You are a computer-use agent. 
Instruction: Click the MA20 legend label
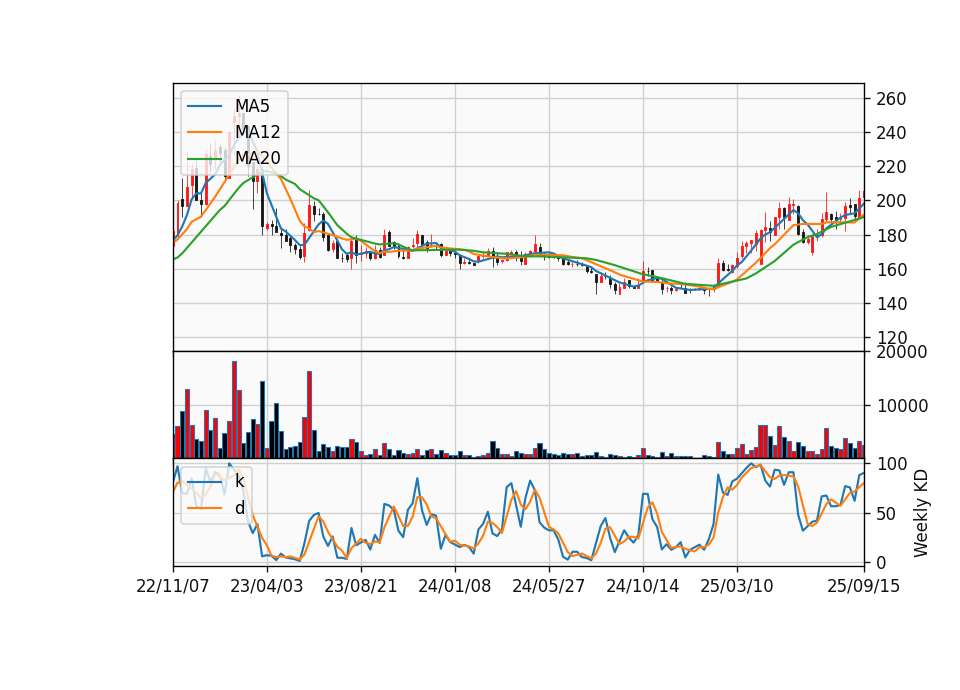click(257, 157)
